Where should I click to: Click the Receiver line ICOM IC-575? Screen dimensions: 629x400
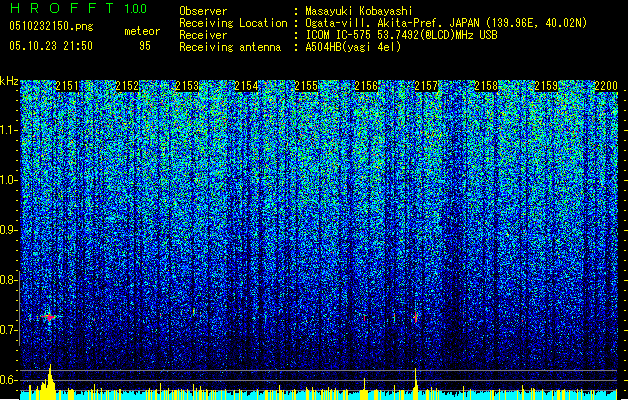pyautogui.click(x=338, y=35)
